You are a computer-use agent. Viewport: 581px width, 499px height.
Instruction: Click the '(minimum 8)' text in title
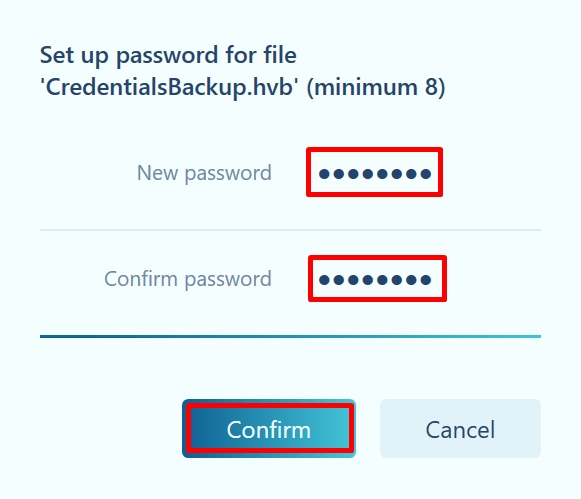click(x=376, y=88)
